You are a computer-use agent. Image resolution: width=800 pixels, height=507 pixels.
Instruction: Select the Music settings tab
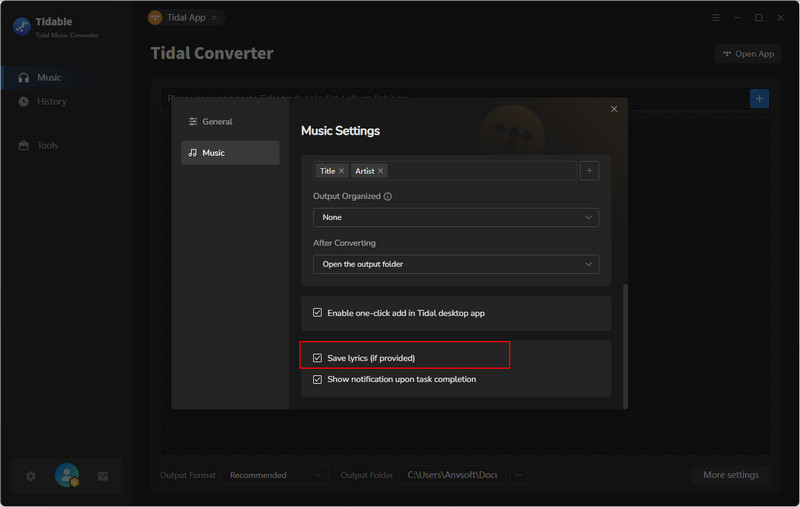click(230, 153)
